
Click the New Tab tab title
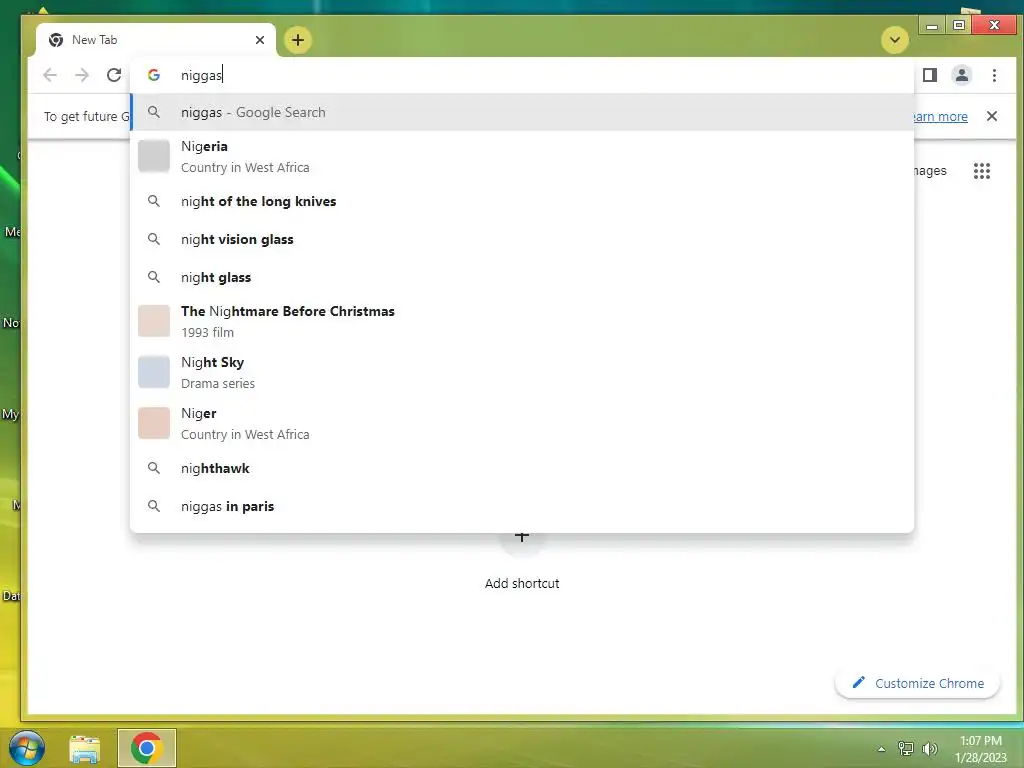pos(95,40)
